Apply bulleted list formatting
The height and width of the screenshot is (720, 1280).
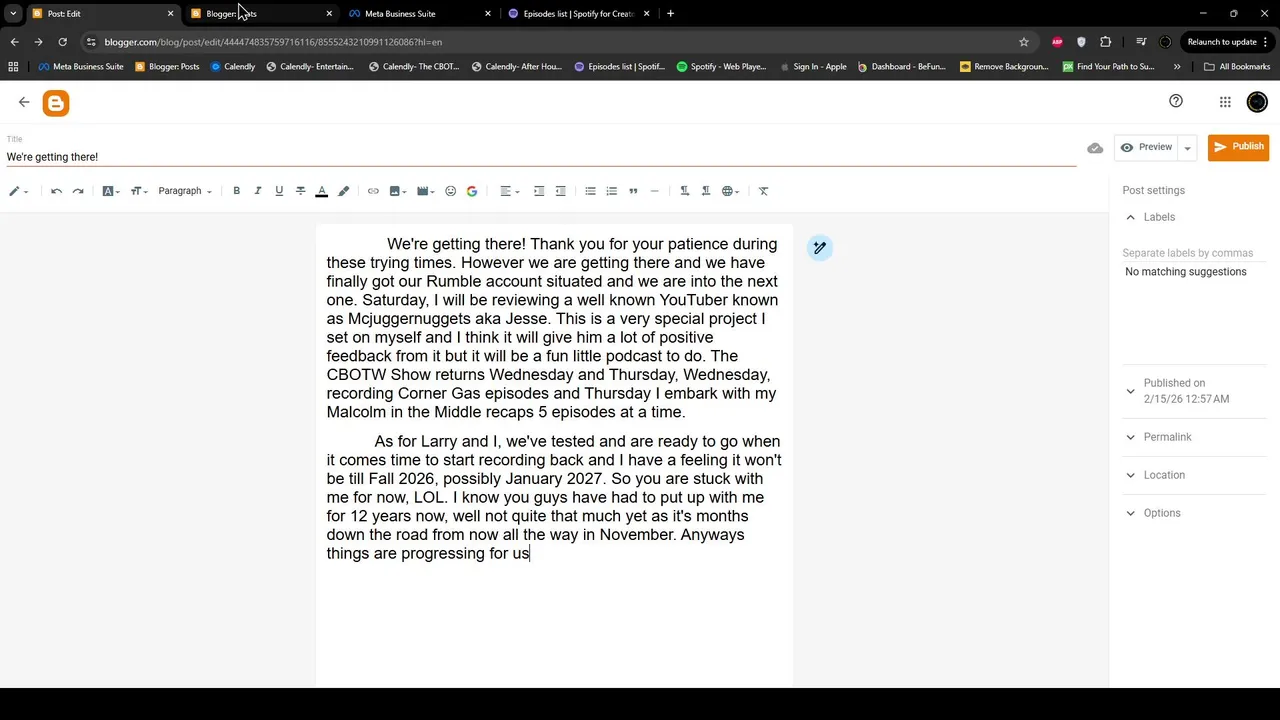pyautogui.click(x=590, y=191)
